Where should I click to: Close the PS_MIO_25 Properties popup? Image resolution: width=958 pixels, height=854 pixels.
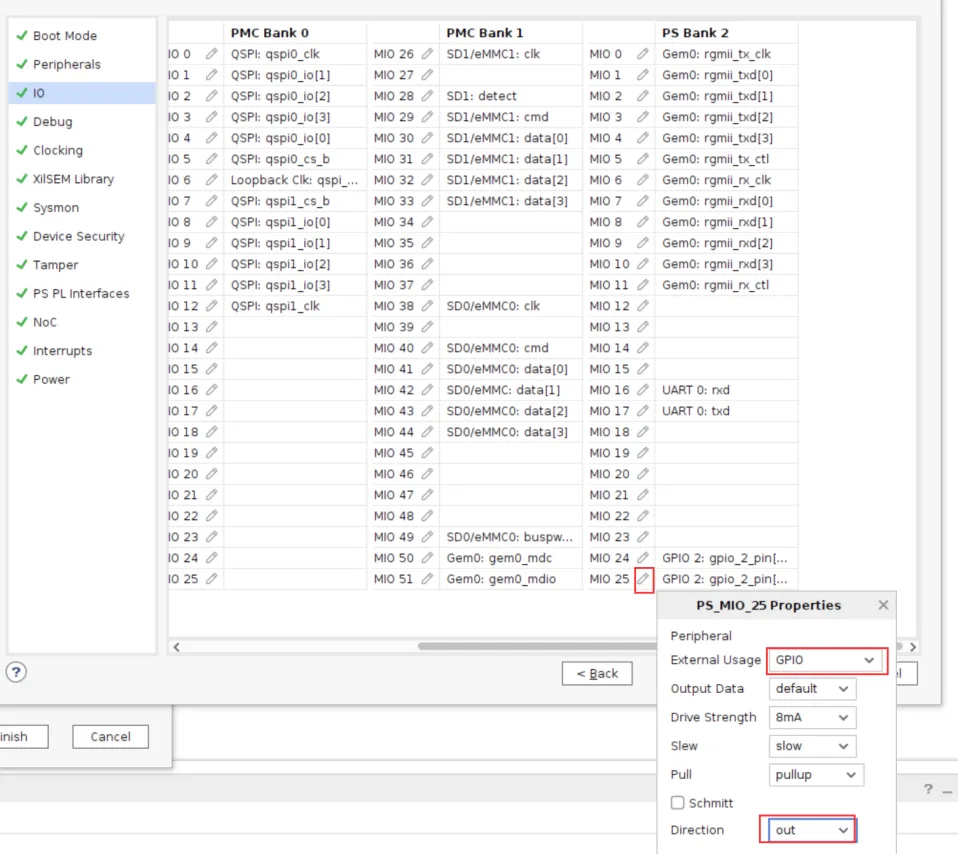tap(883, 605)
